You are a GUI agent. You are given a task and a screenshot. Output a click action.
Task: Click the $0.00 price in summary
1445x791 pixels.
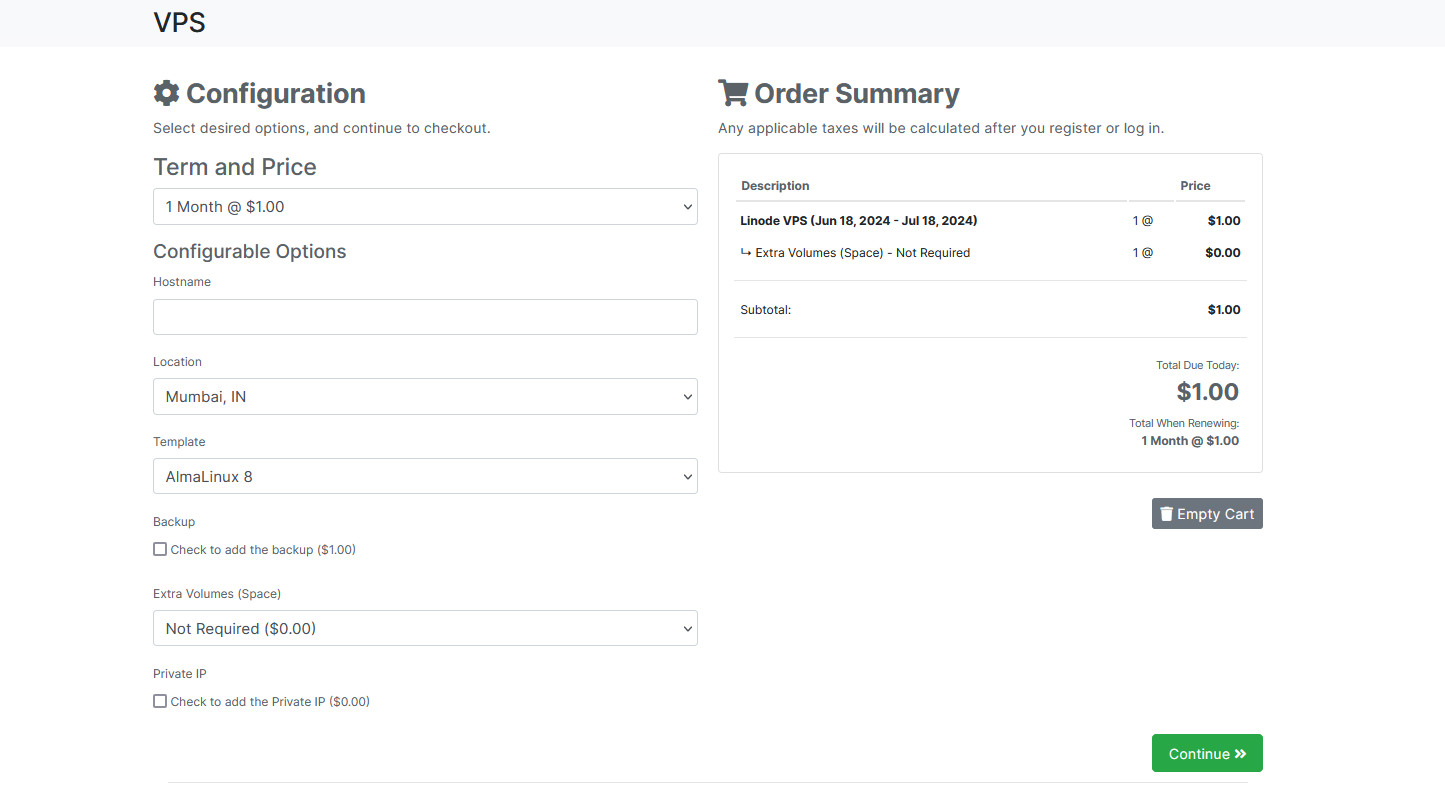1223,253
